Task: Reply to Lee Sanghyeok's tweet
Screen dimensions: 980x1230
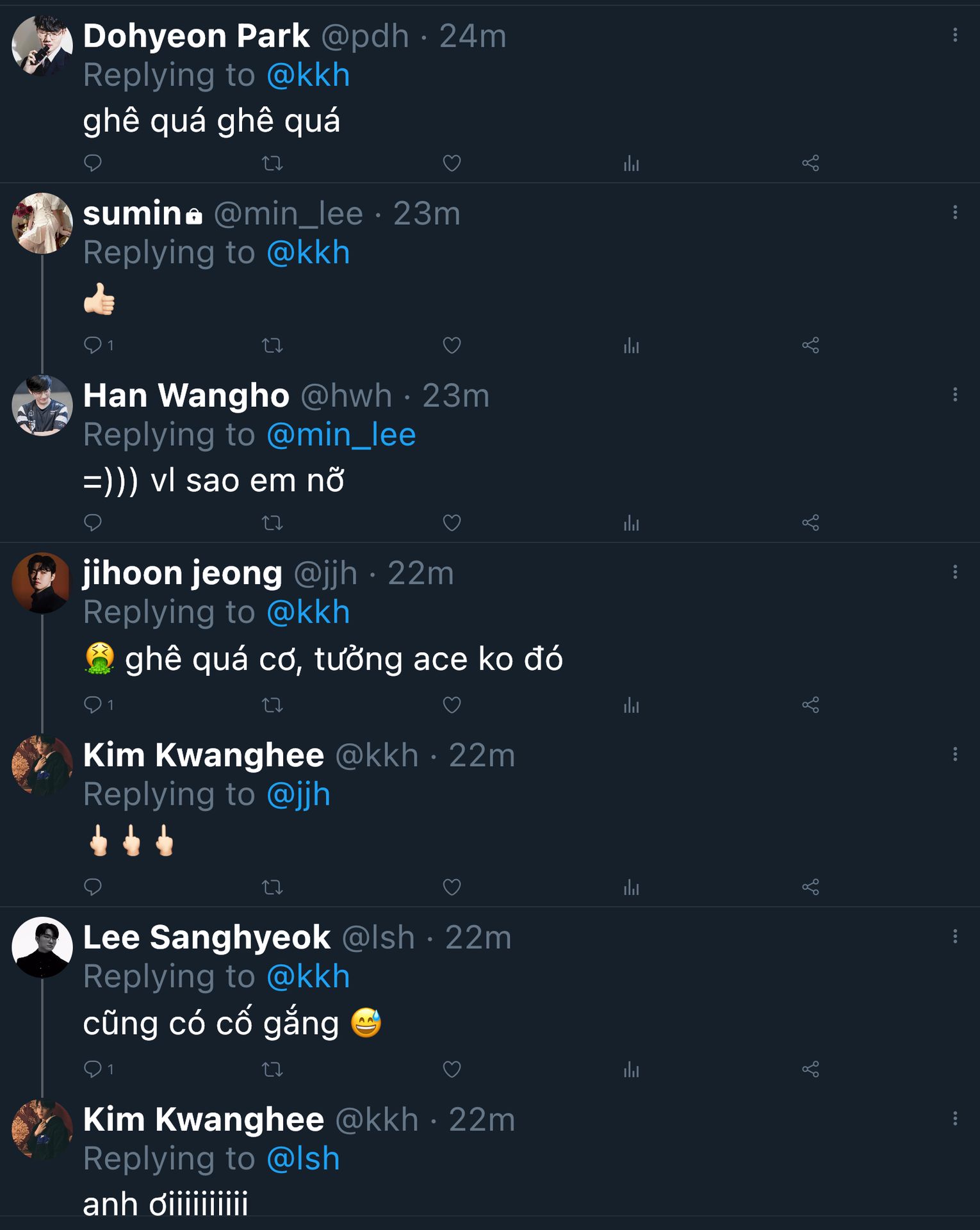Action: [93, 1069]
